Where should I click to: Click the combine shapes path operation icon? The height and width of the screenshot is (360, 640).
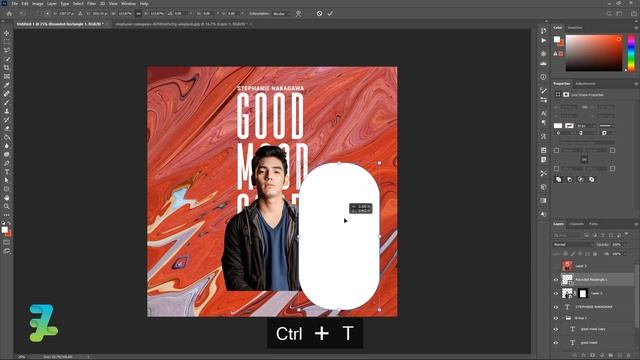[x=559, y=179]
